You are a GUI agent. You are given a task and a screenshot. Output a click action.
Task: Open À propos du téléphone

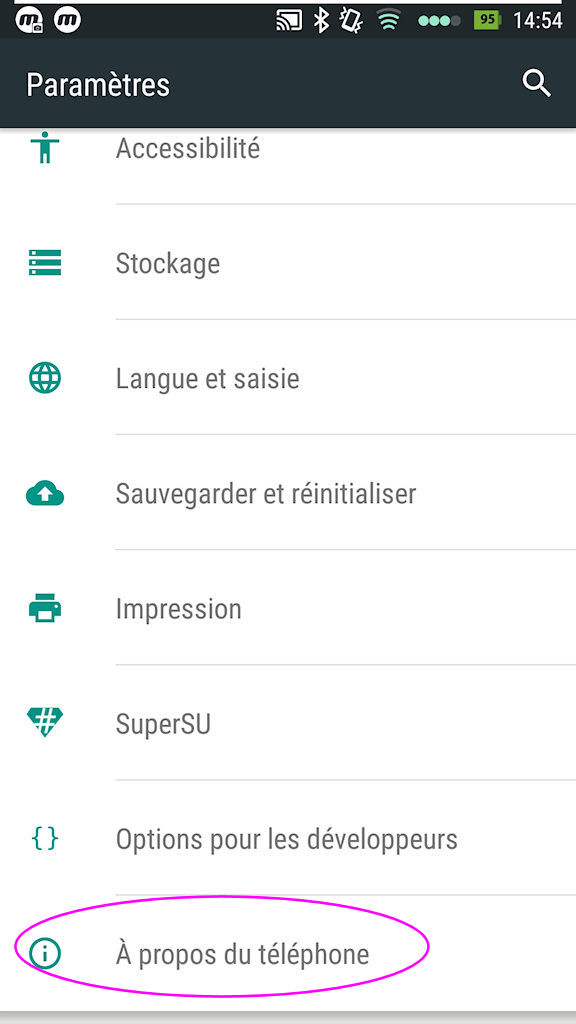288,953
